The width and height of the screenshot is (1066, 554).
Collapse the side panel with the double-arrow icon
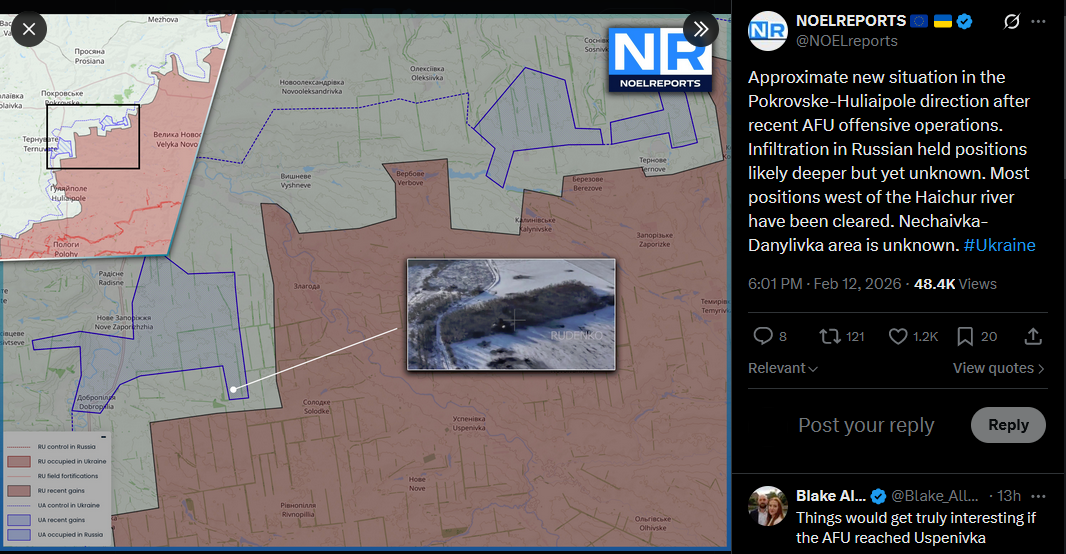[701, 29]
